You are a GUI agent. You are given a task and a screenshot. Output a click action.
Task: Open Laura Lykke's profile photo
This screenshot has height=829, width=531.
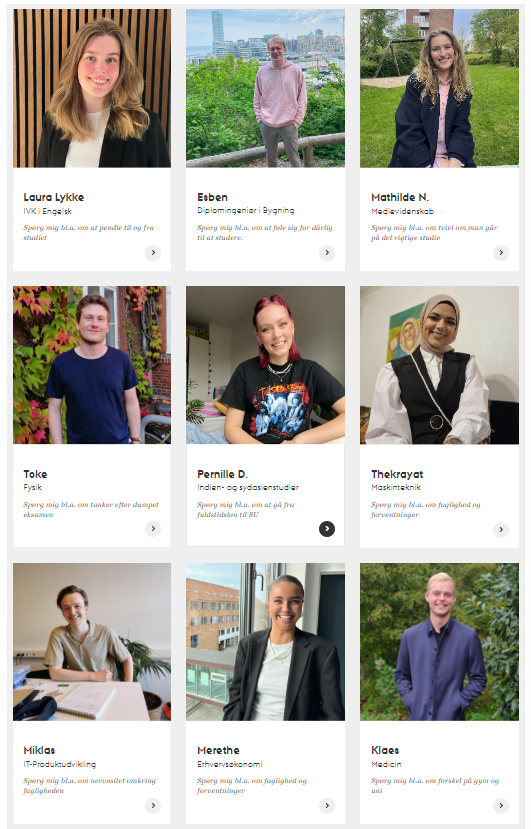[x=92, y=88]
